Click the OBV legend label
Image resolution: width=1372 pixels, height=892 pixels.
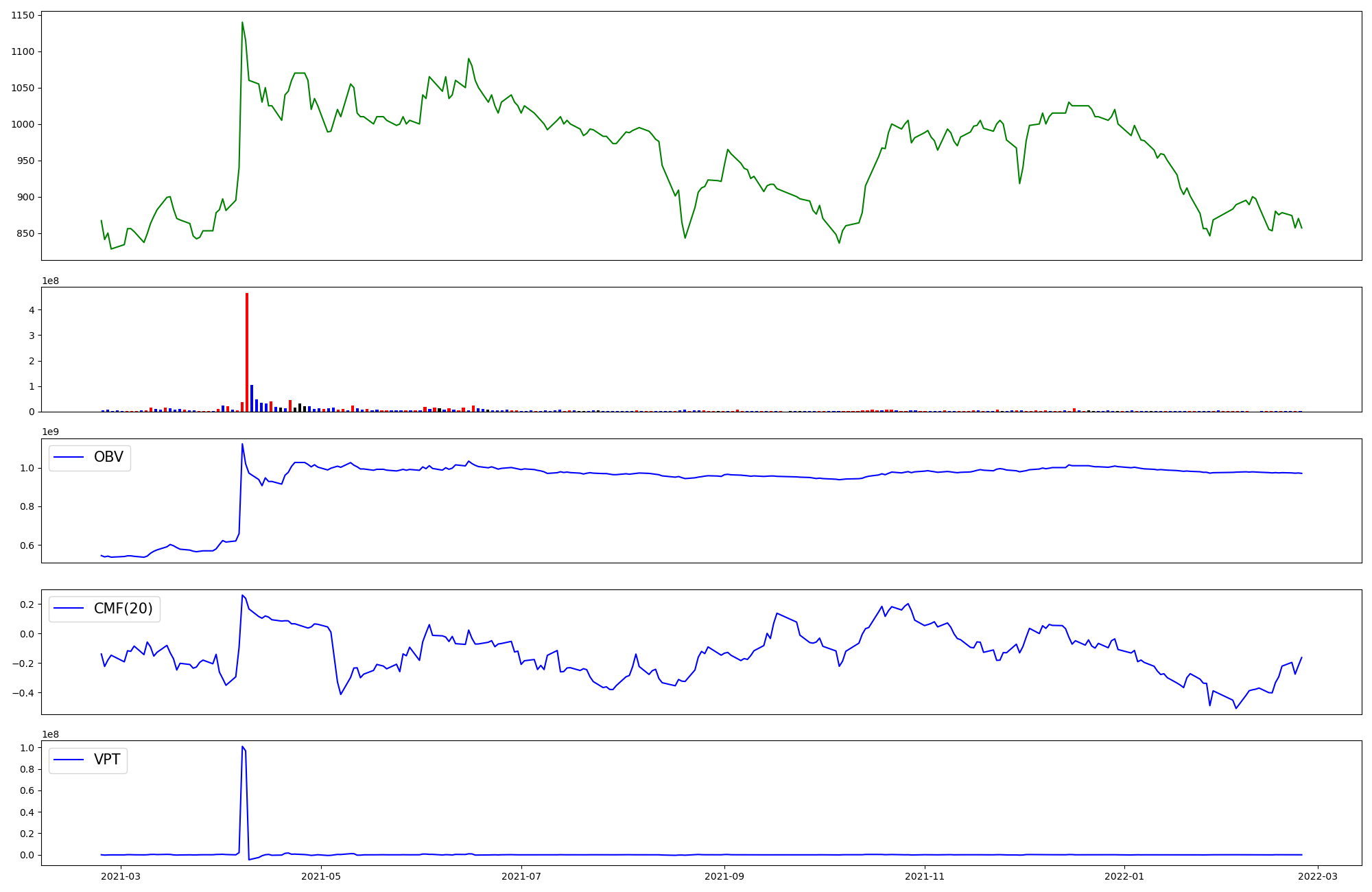pos(108,458)
